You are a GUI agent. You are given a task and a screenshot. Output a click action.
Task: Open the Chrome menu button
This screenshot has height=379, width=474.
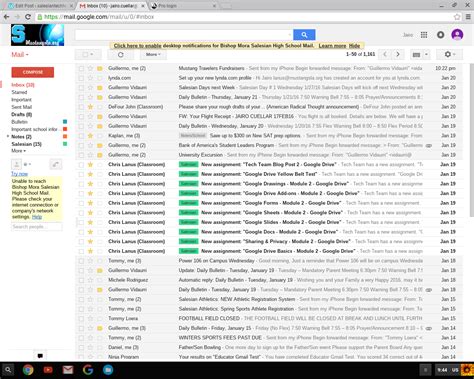468,17
